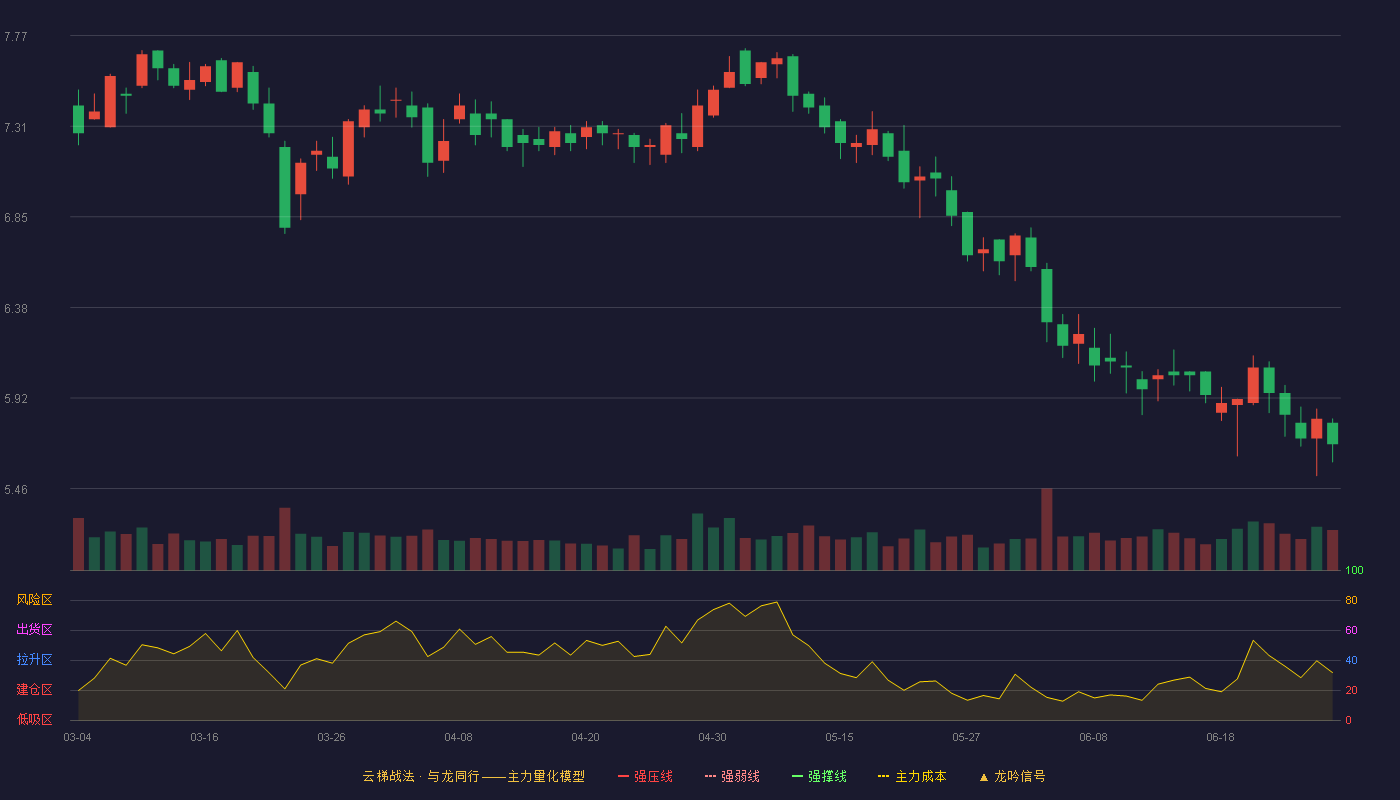The height and width of the screenshot is (800, 1400).
Task: Click the 低吸区 zone label
Action: point(34,719)
